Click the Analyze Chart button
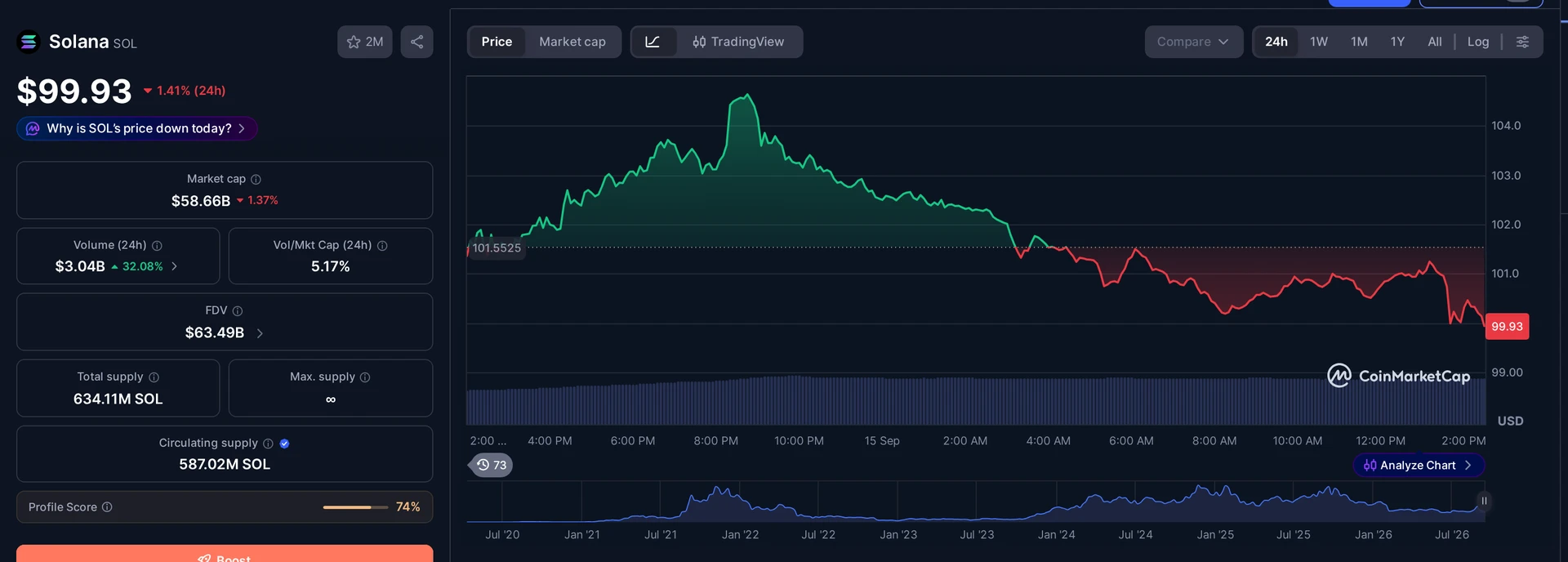 1419,465
